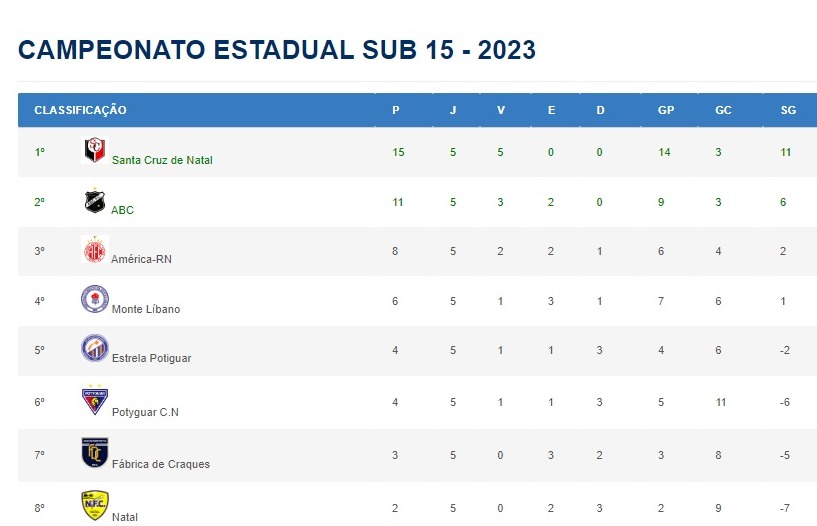This screenshot has height=526, width=817.
Task: Select Santa Cruz de Natal's 15 points cell
Action: 398,152
